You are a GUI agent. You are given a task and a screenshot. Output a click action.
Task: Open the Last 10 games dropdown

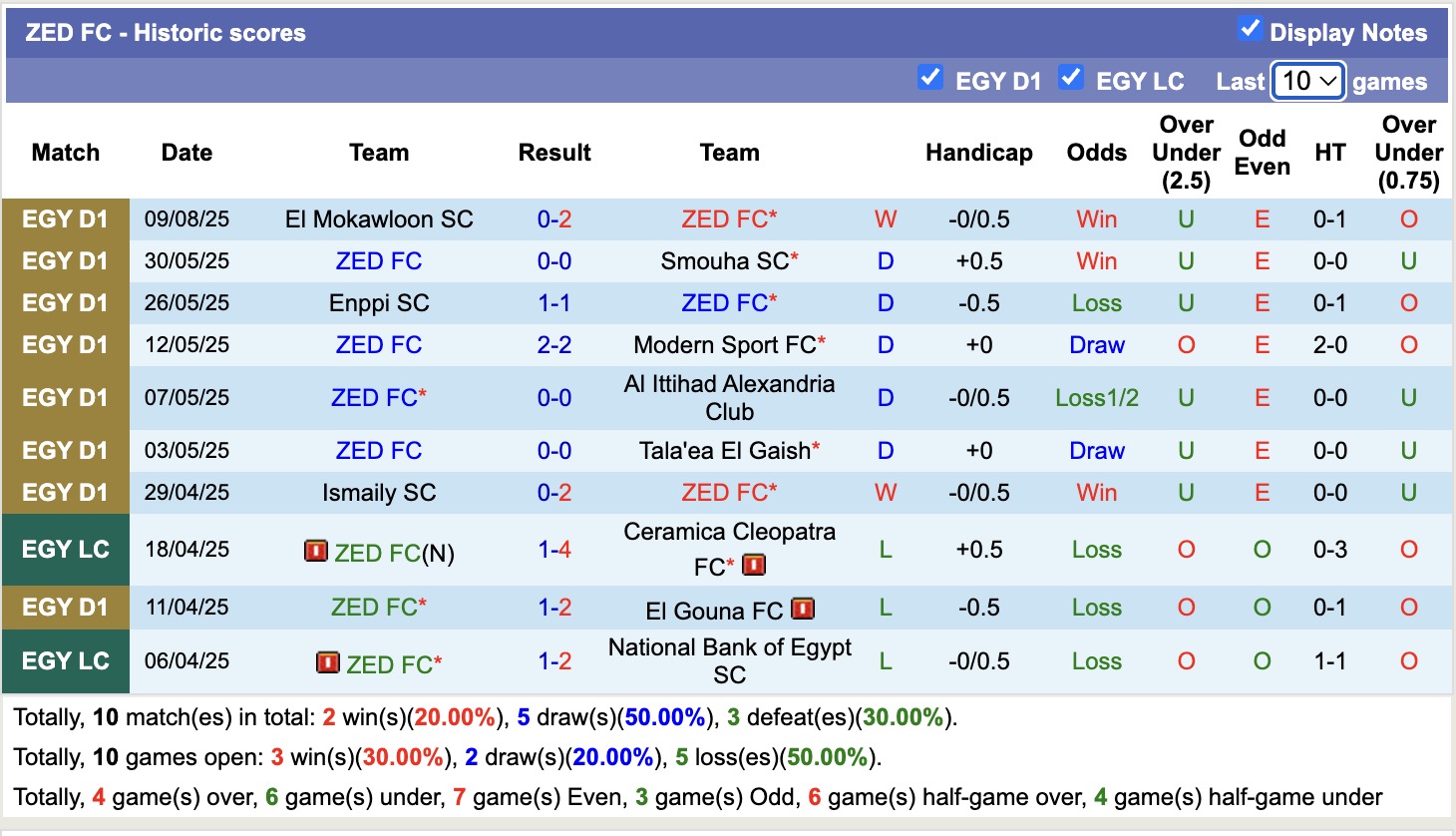pyautogui.click(x=1308, y=81)
